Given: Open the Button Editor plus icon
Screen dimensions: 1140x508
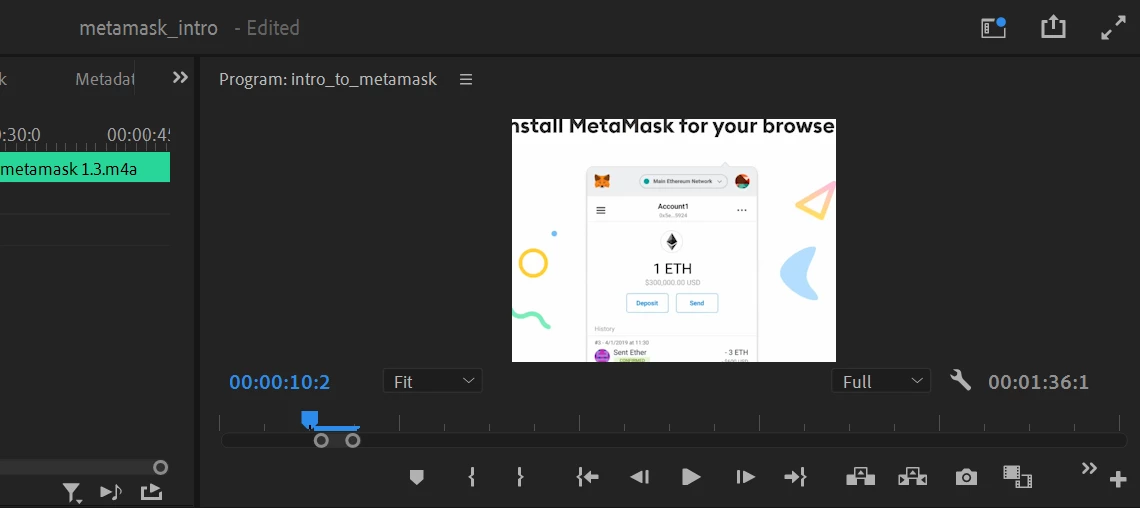Looking at the screenshot, I should click(x=1118, y=480).
